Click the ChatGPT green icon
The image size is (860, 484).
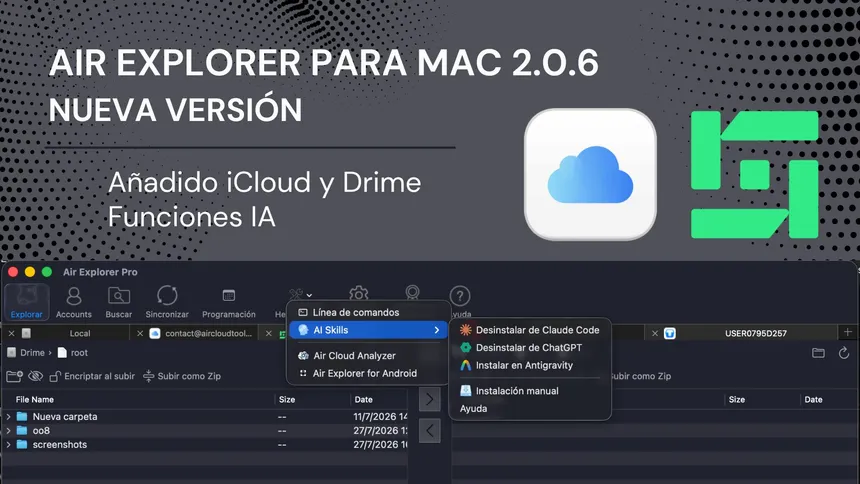[466, 347]
